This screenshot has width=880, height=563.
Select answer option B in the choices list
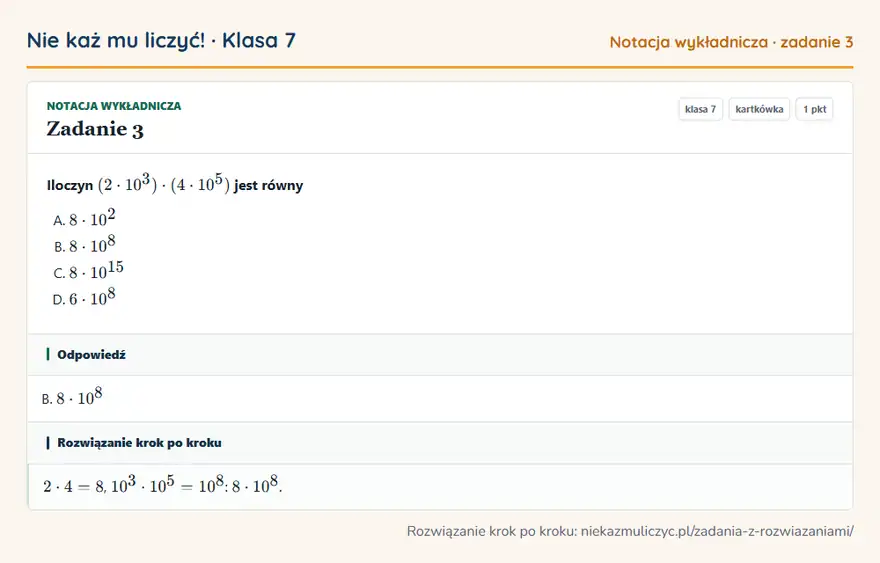(x=84, y=244)
